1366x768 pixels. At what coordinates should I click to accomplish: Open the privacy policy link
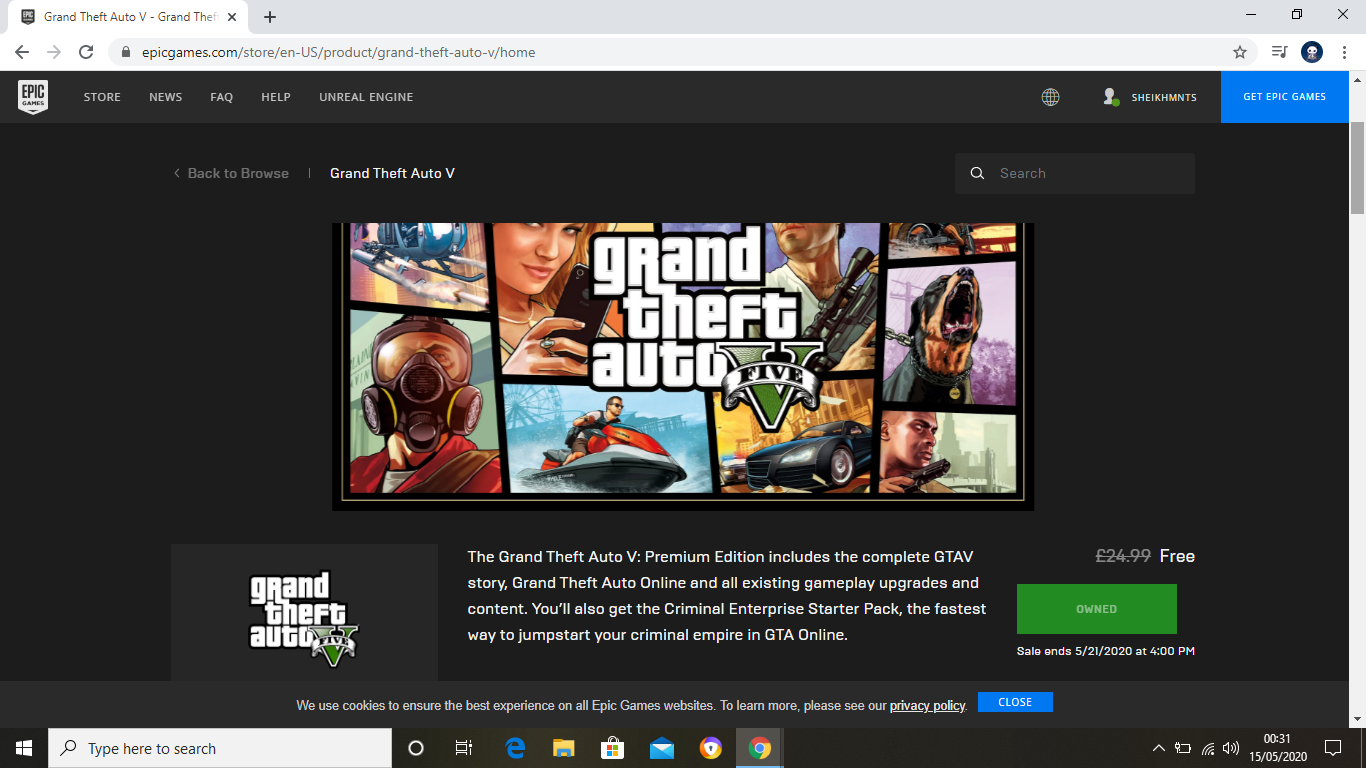pos(927,705)
